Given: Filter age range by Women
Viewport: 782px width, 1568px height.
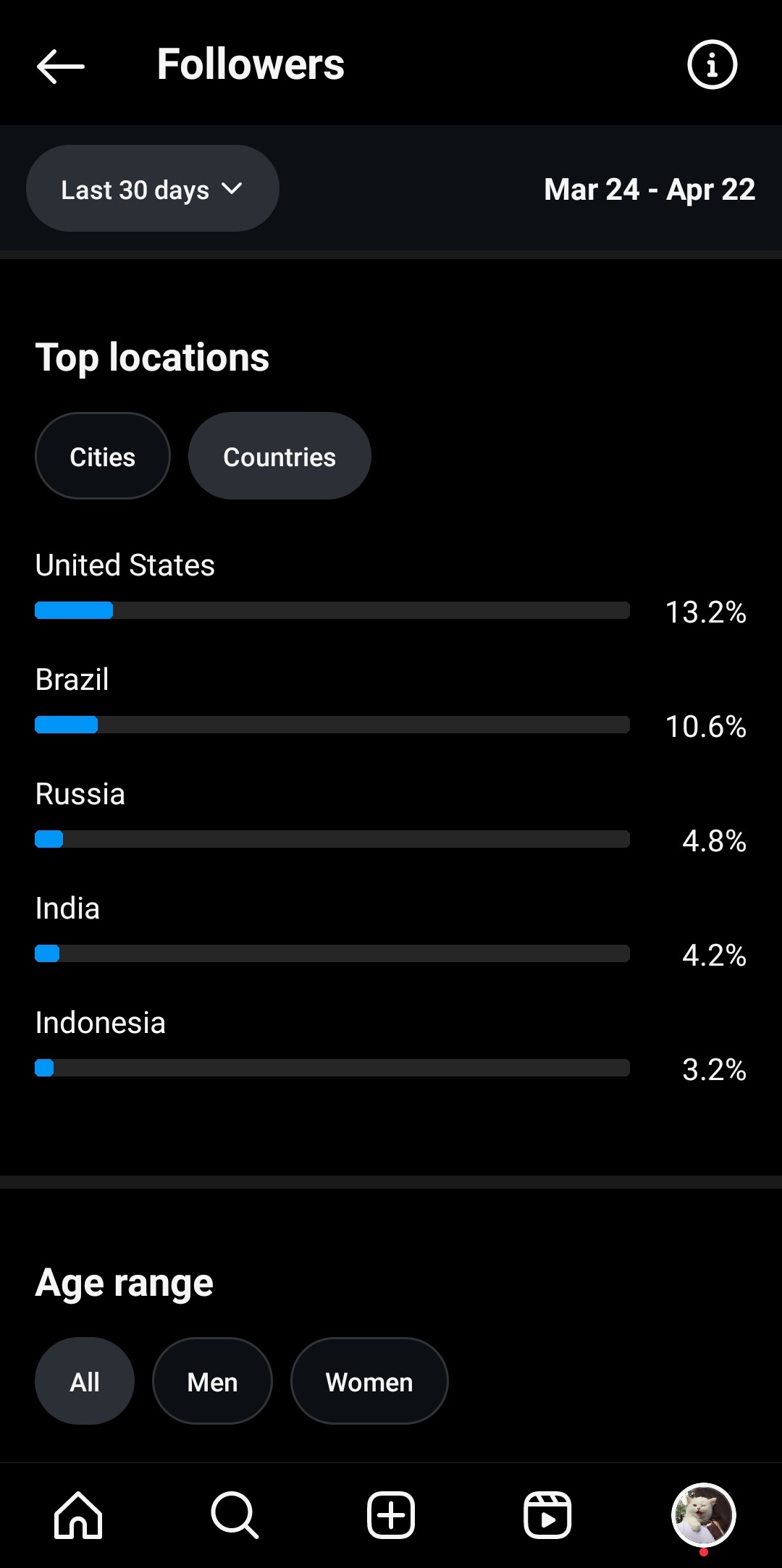Looking at the screenshot, I should [x=369, y=1381].
